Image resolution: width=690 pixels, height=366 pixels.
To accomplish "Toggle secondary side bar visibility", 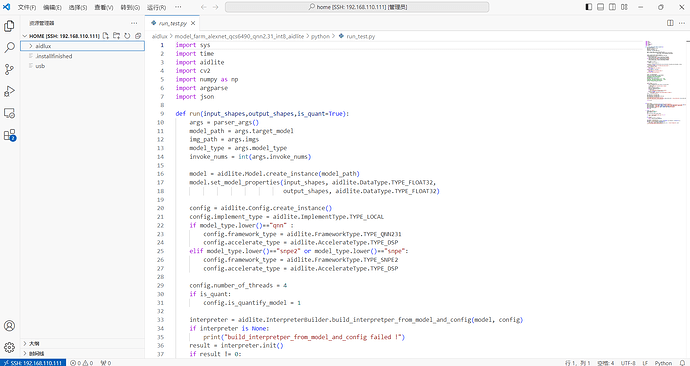I will (x=612, y=7).
